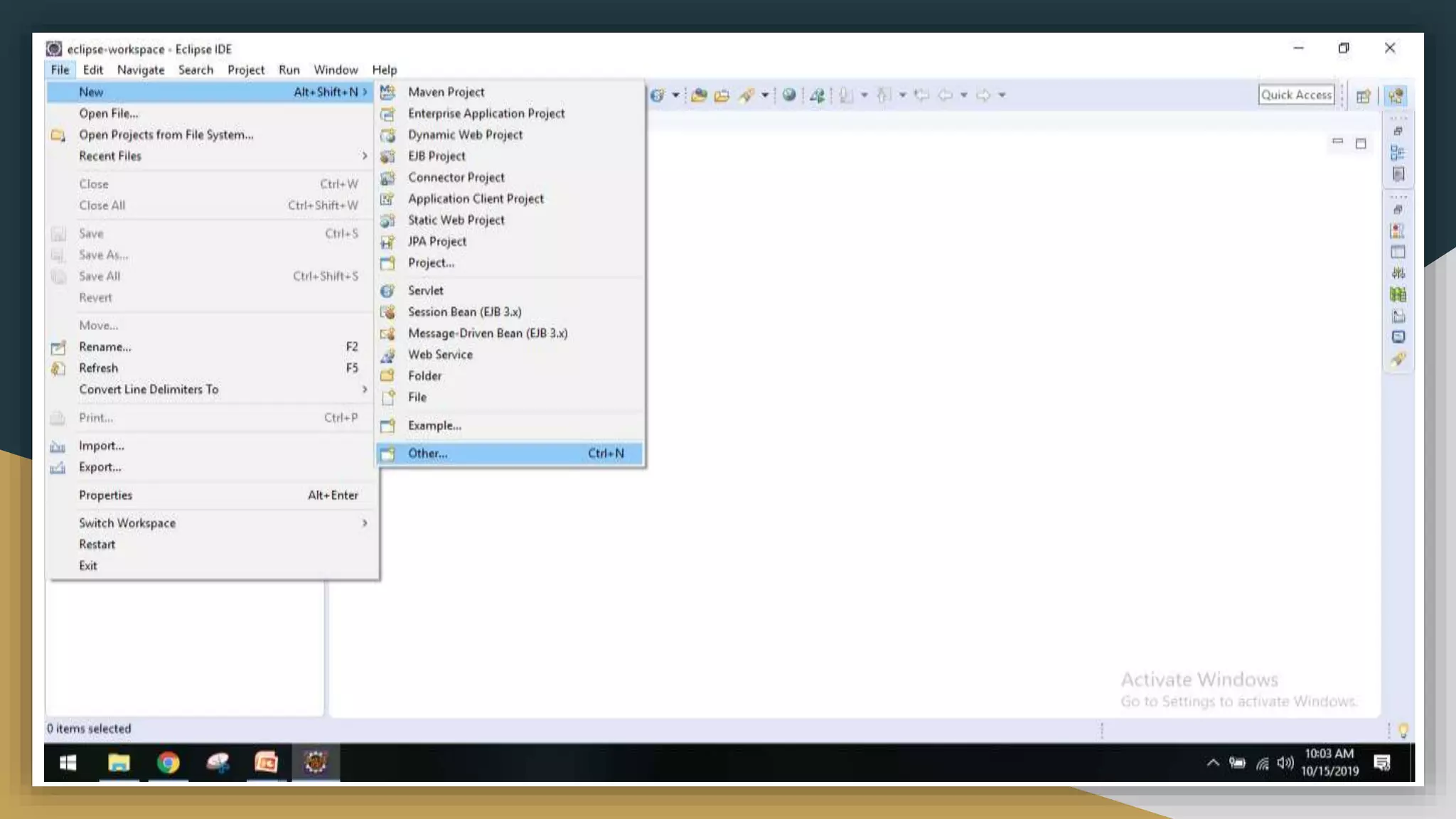Click the Open Perspective toolbar icon
Screen dimensions: 1456x819
[x=1363, y=96]
